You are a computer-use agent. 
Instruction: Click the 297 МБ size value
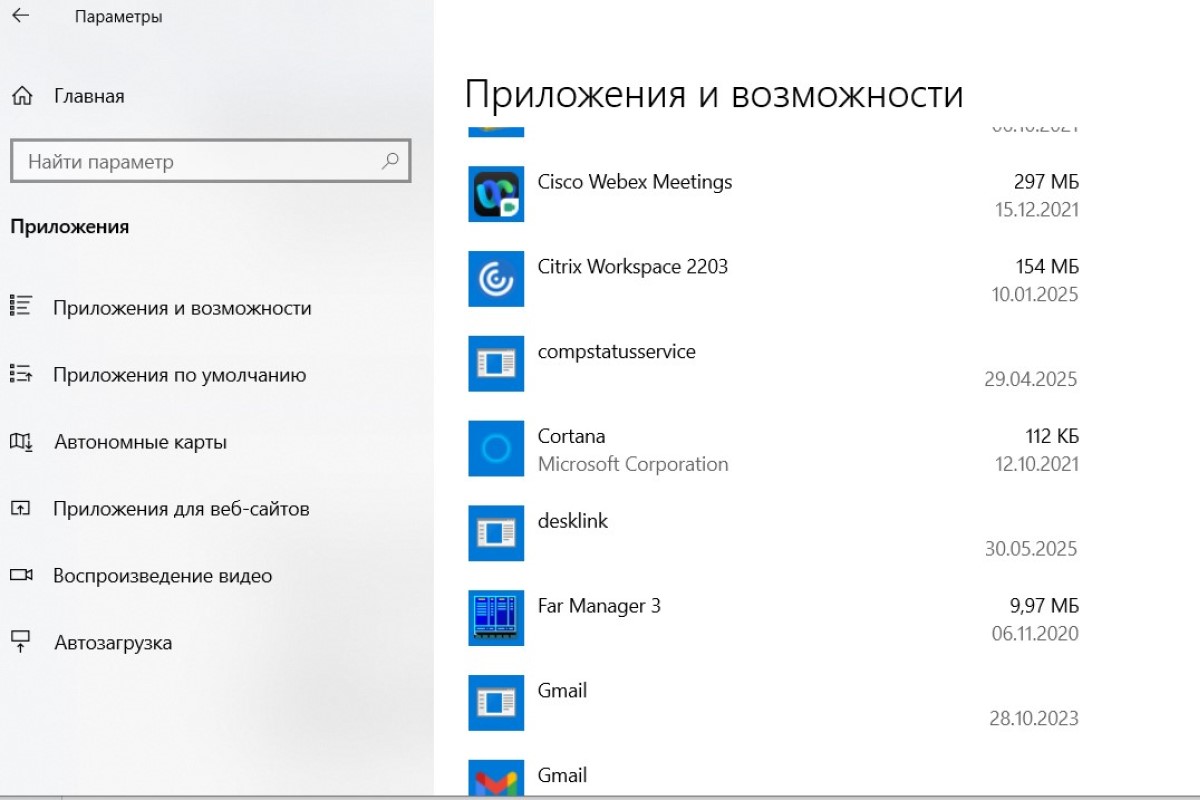1046,182
